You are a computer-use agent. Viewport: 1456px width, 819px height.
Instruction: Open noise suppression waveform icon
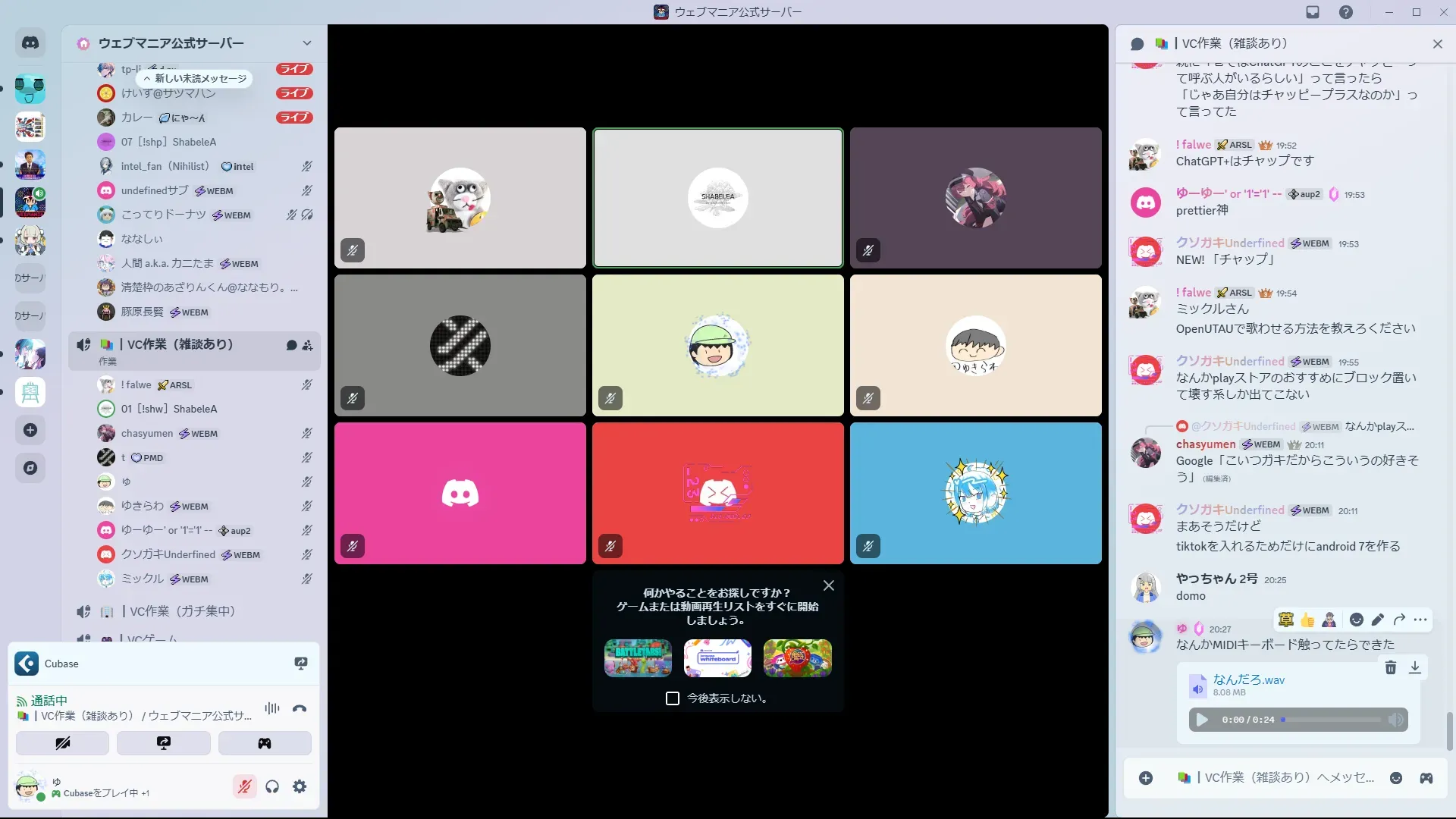click(271, 708)
